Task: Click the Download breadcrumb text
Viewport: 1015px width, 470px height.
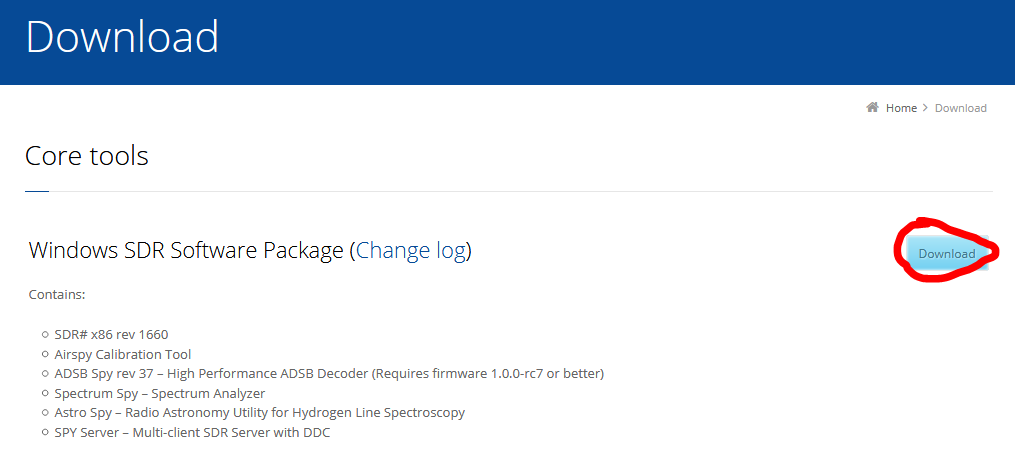Action: (960, 108)
